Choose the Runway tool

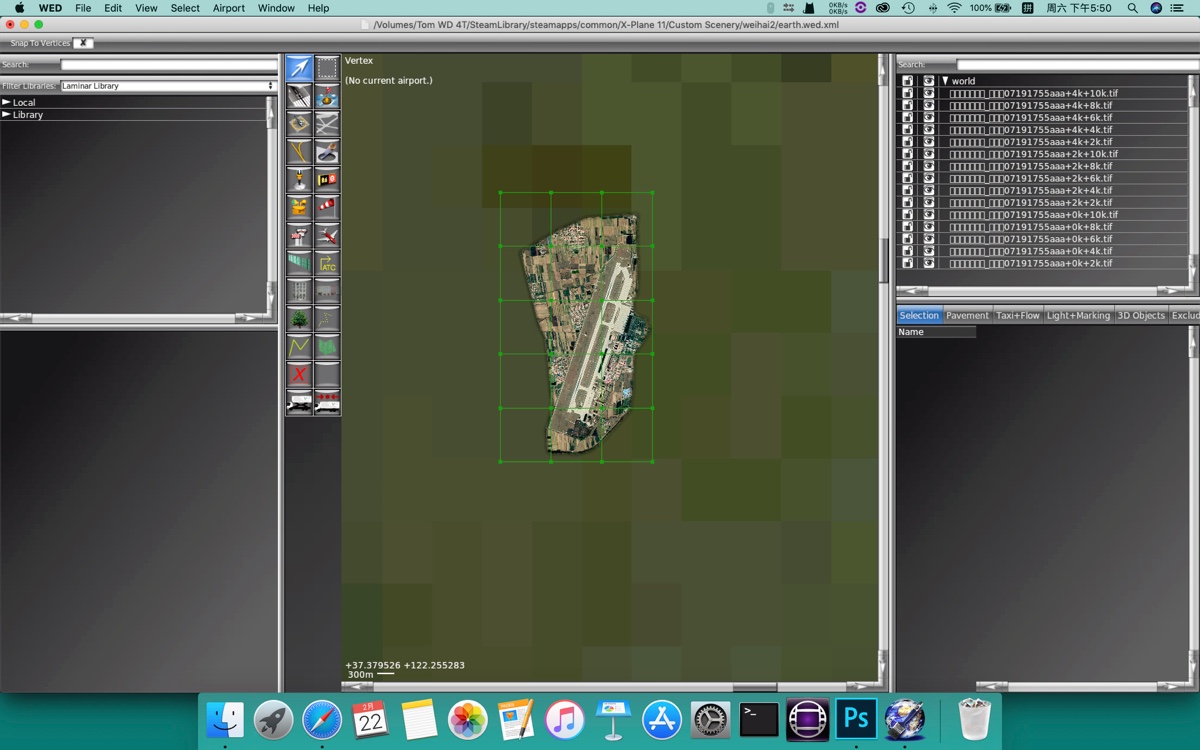(x=299, y=96)
